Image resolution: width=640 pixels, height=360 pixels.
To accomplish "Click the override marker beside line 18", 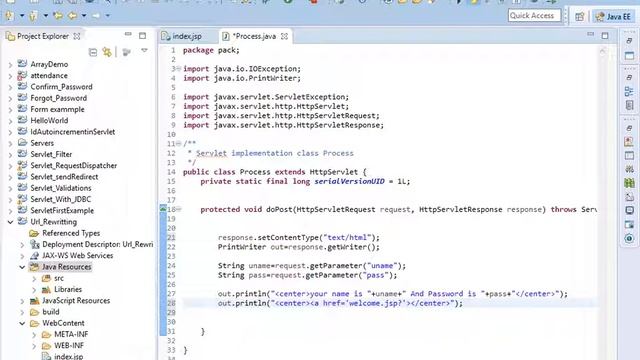I will [x=162, y=209].
